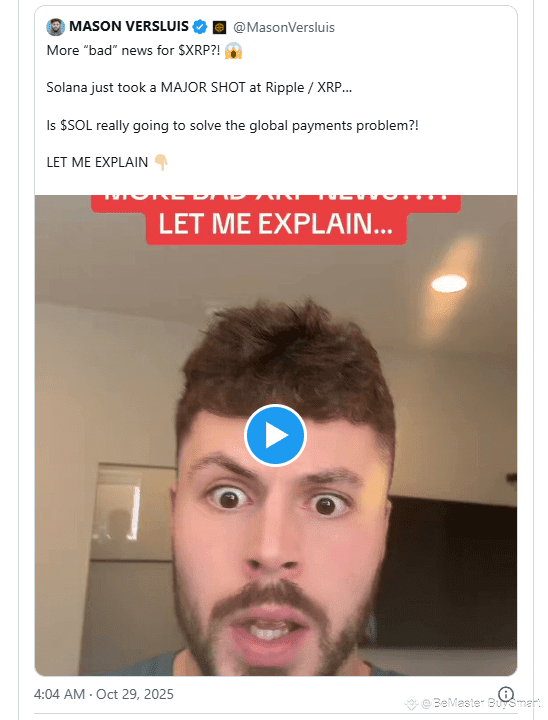Open the info icon near timestamp
This screenshot has height=720, width=548.
(x=506, y=694)
